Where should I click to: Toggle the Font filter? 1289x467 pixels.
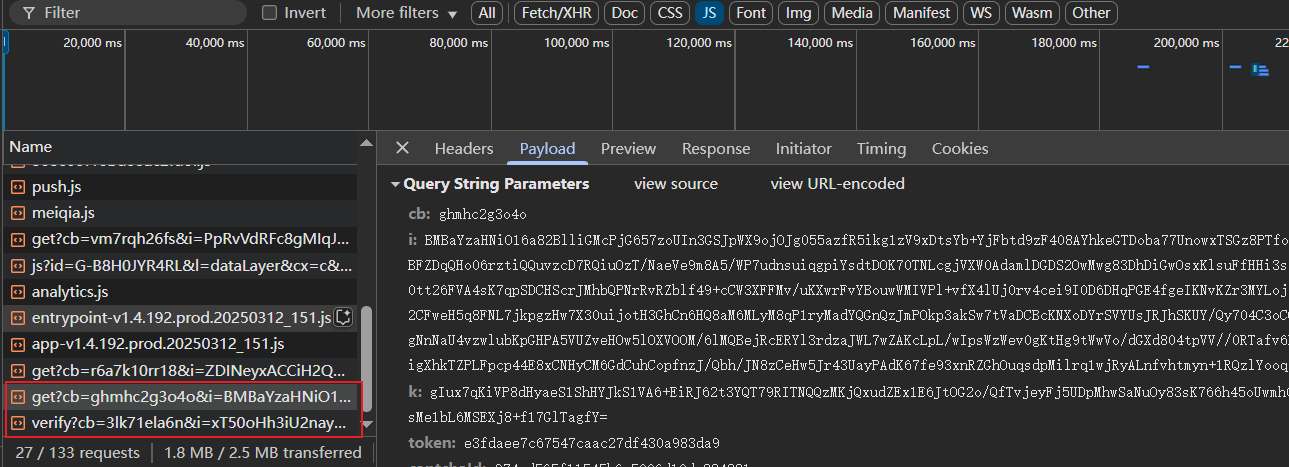pyautogui.click(x=751, y=13)
